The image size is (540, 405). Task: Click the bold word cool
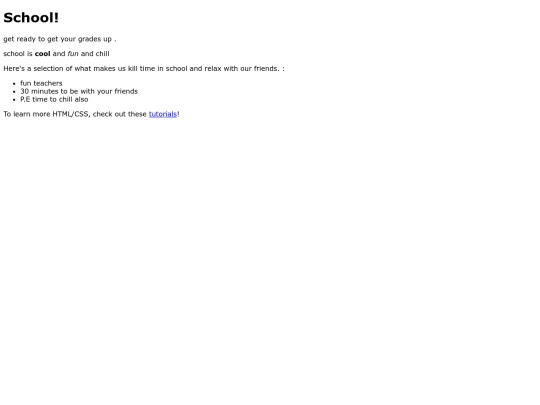[x=42, y=54]
